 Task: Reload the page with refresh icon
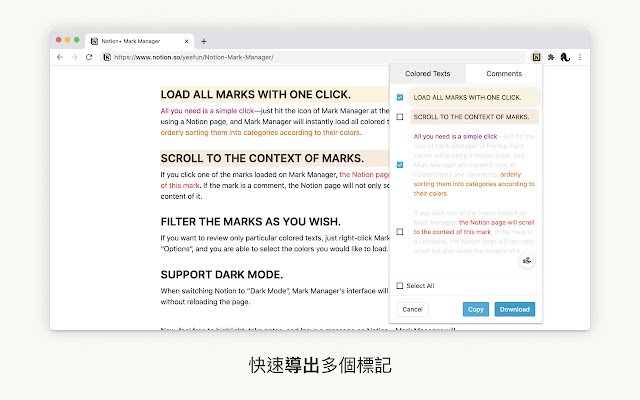89,57
